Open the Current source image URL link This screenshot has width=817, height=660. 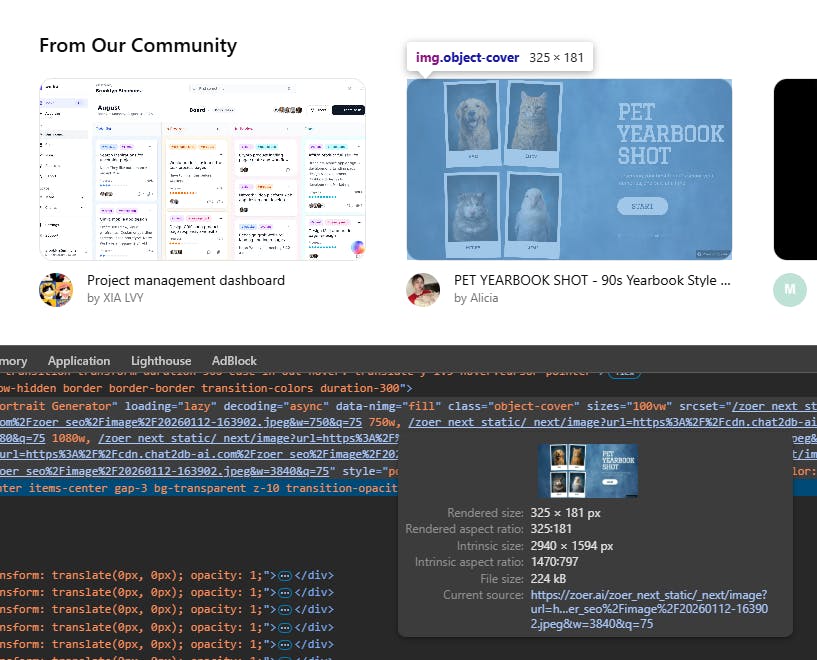(x=649, y=609)
